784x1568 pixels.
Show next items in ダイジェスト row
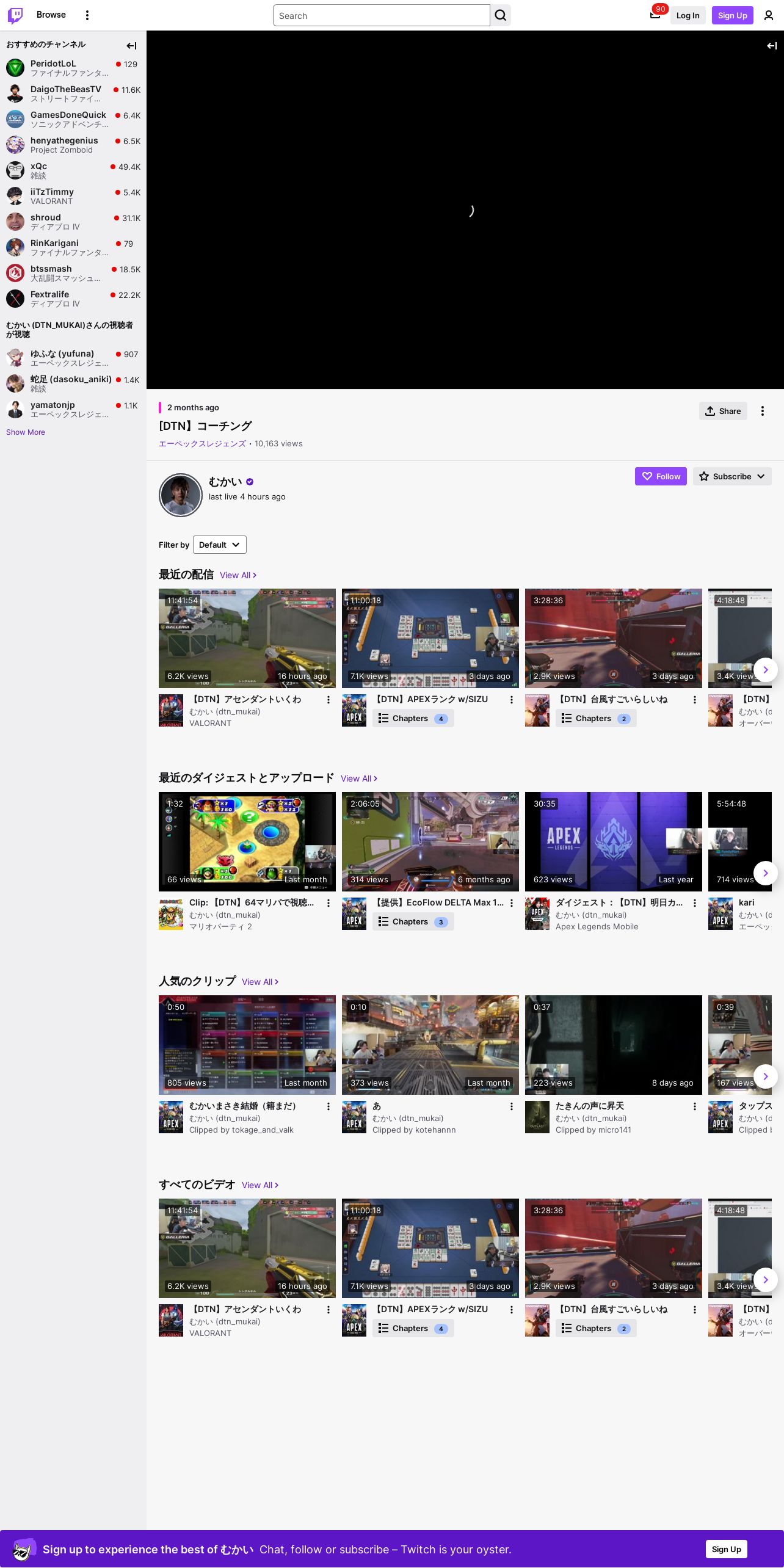(x=766, y=873)
